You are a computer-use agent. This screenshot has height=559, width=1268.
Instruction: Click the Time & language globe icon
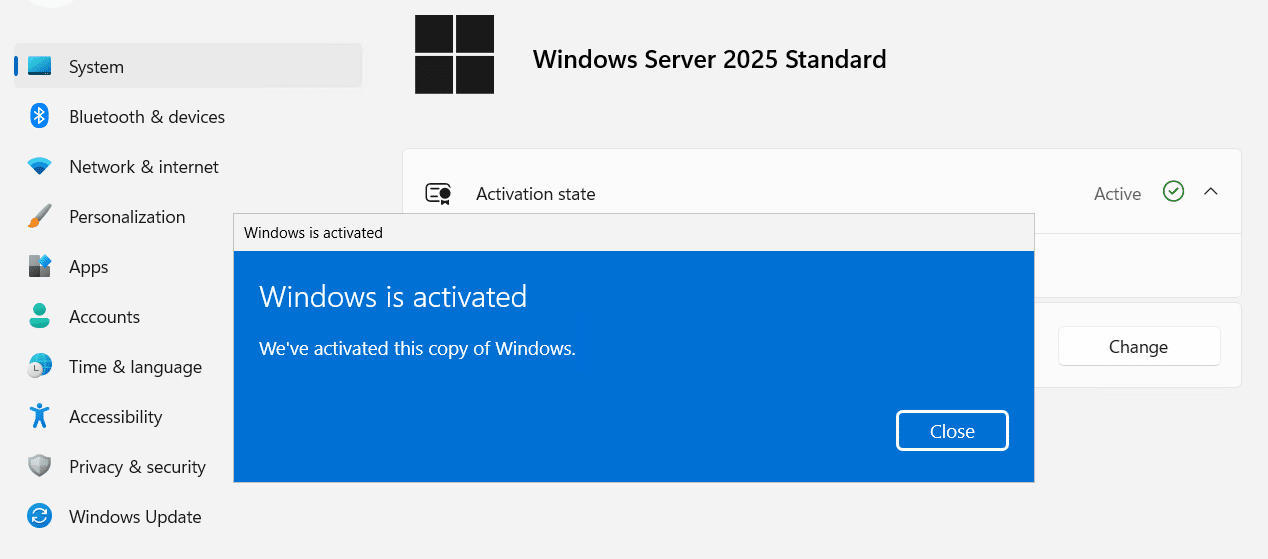[x=40, y=367]
